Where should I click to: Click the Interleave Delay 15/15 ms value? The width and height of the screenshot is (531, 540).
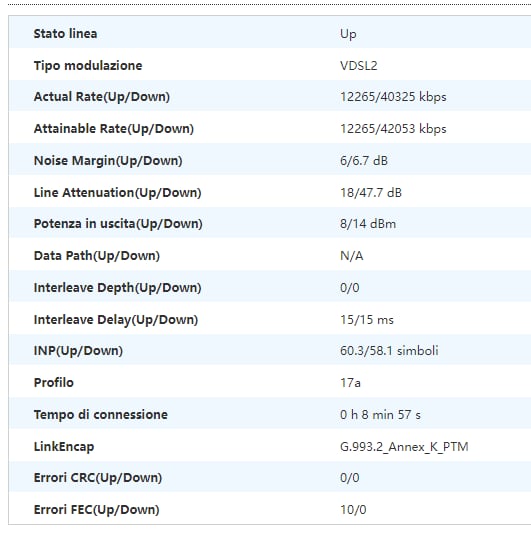[366, 320]
